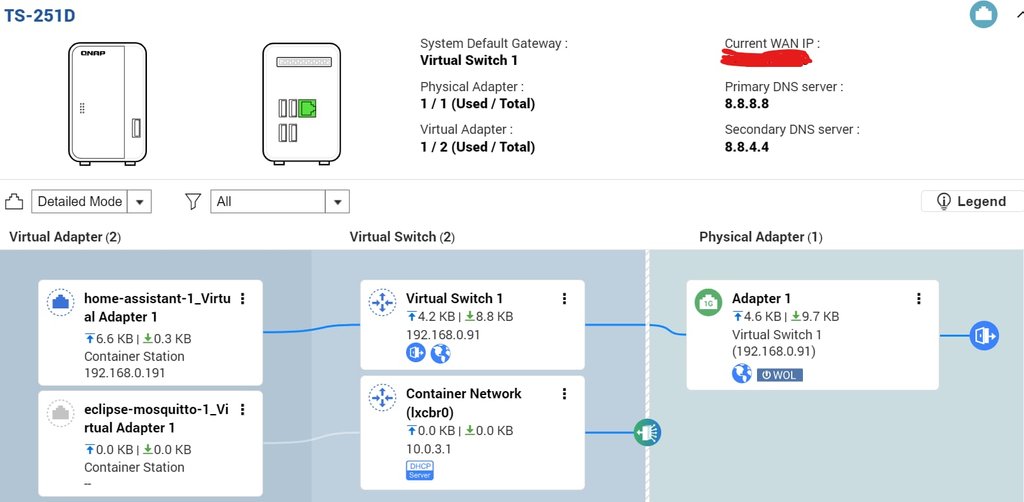
Task: Open the eclipse-mosquitto-1 adapter options menu
Action: tap(243, 409)
